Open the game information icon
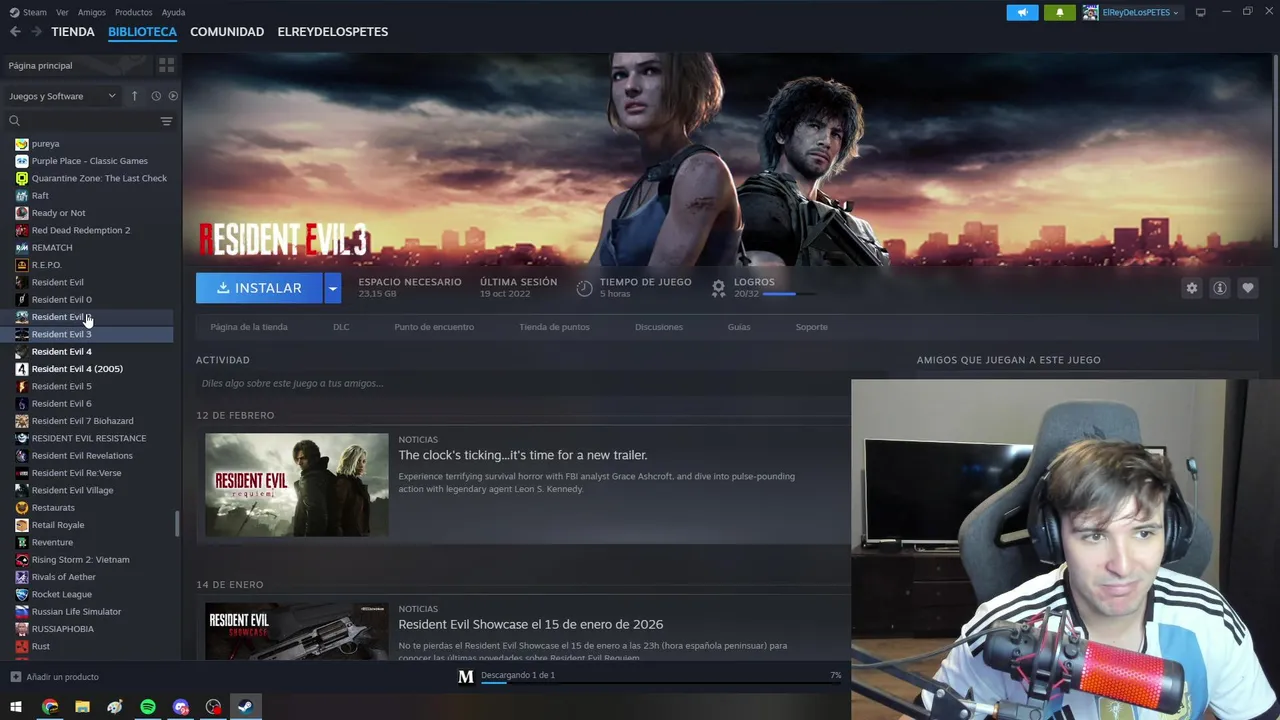The width and height of the screenshot is (1280, 720). click(x=1219, y=288)
